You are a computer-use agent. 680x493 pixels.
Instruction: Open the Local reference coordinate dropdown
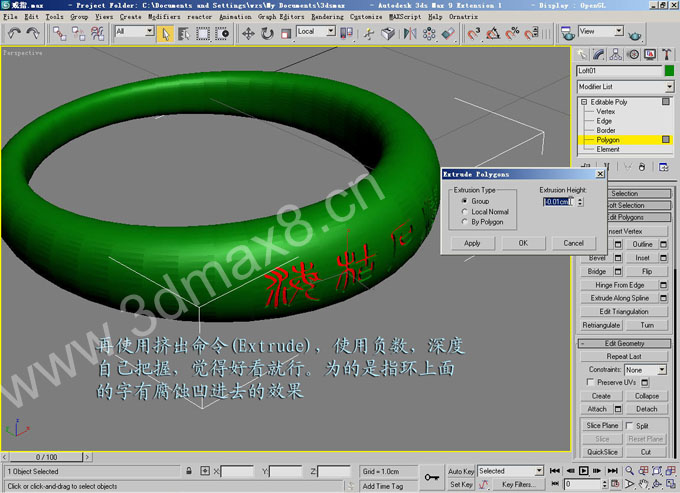pos(318,32)
